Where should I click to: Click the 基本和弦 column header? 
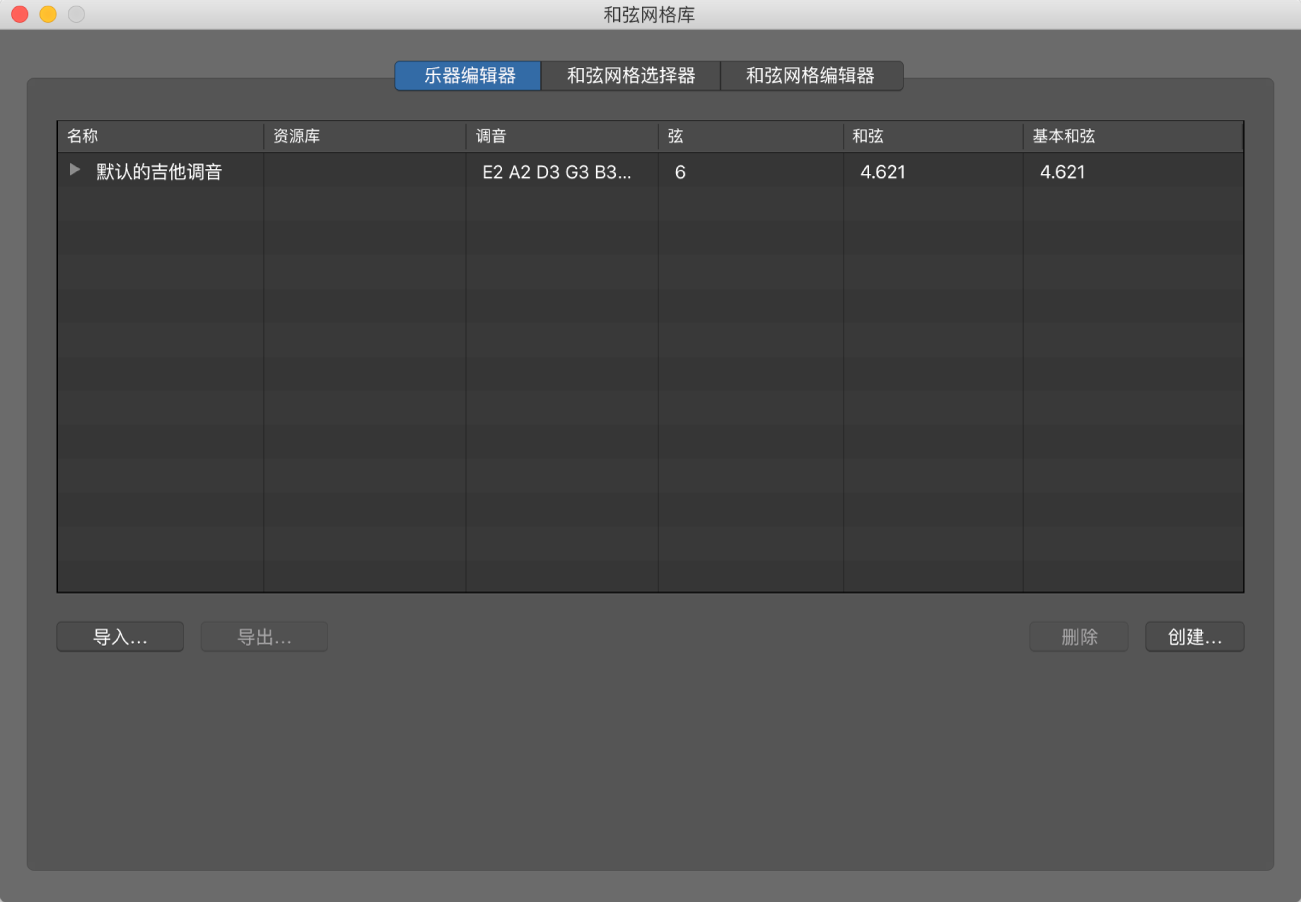pos(1133,137)
